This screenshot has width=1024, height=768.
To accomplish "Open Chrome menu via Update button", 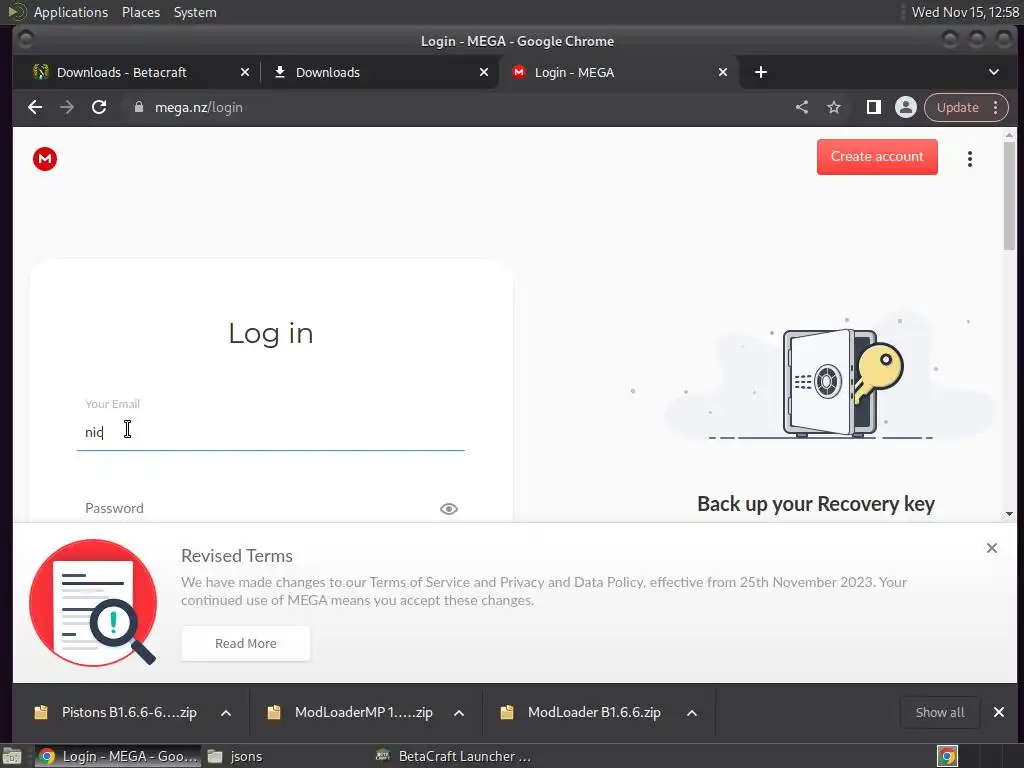I will 966,107.
